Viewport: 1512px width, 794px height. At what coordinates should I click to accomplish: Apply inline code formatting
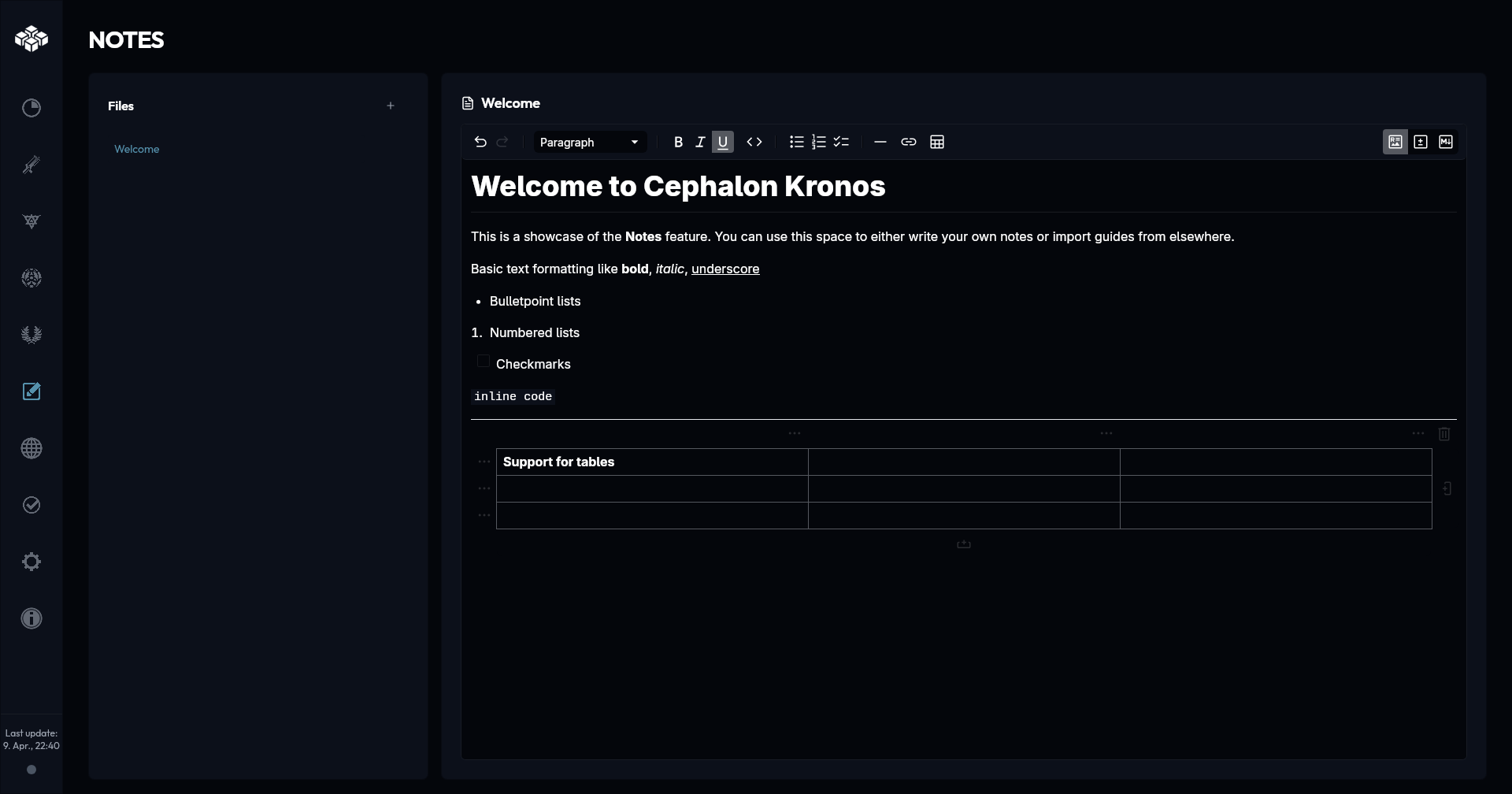tap(754, 142)
